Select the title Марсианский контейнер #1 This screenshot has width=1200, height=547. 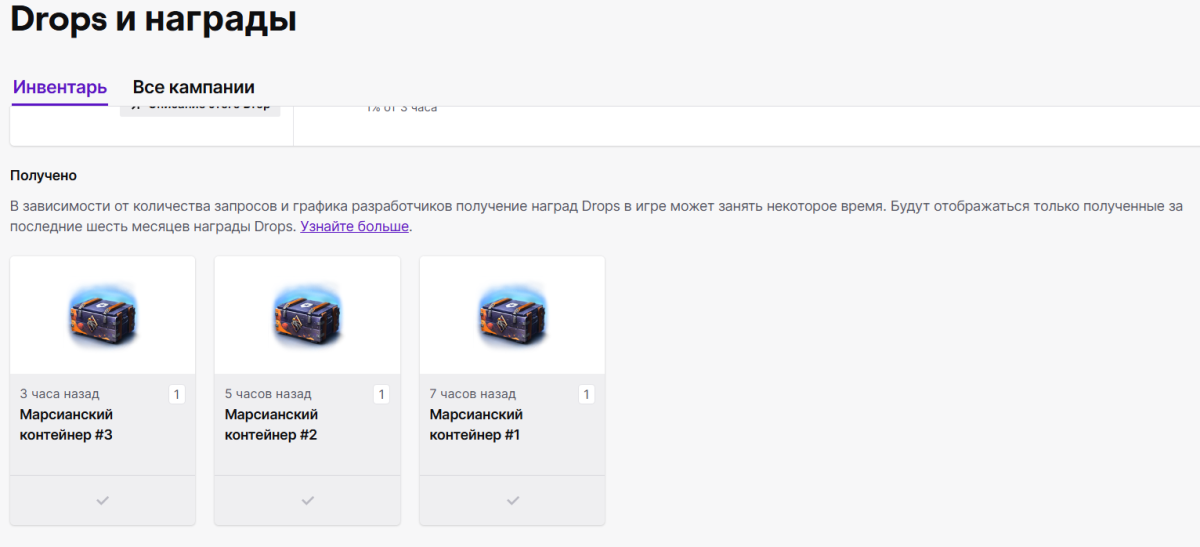point(477,425)
